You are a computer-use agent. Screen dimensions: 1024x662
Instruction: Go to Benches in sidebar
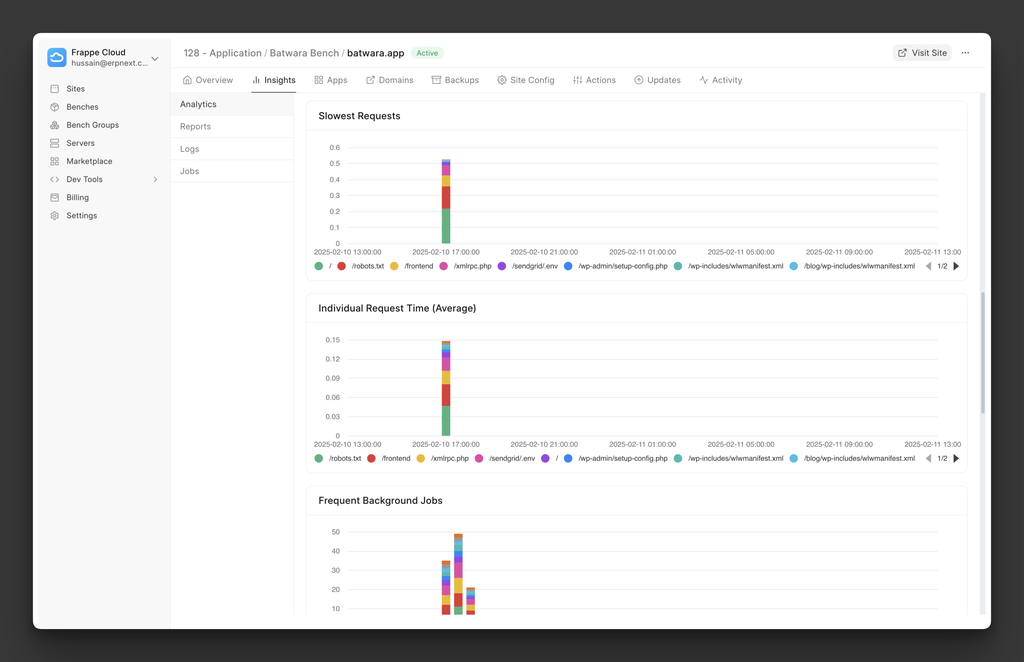pos(82,107)
